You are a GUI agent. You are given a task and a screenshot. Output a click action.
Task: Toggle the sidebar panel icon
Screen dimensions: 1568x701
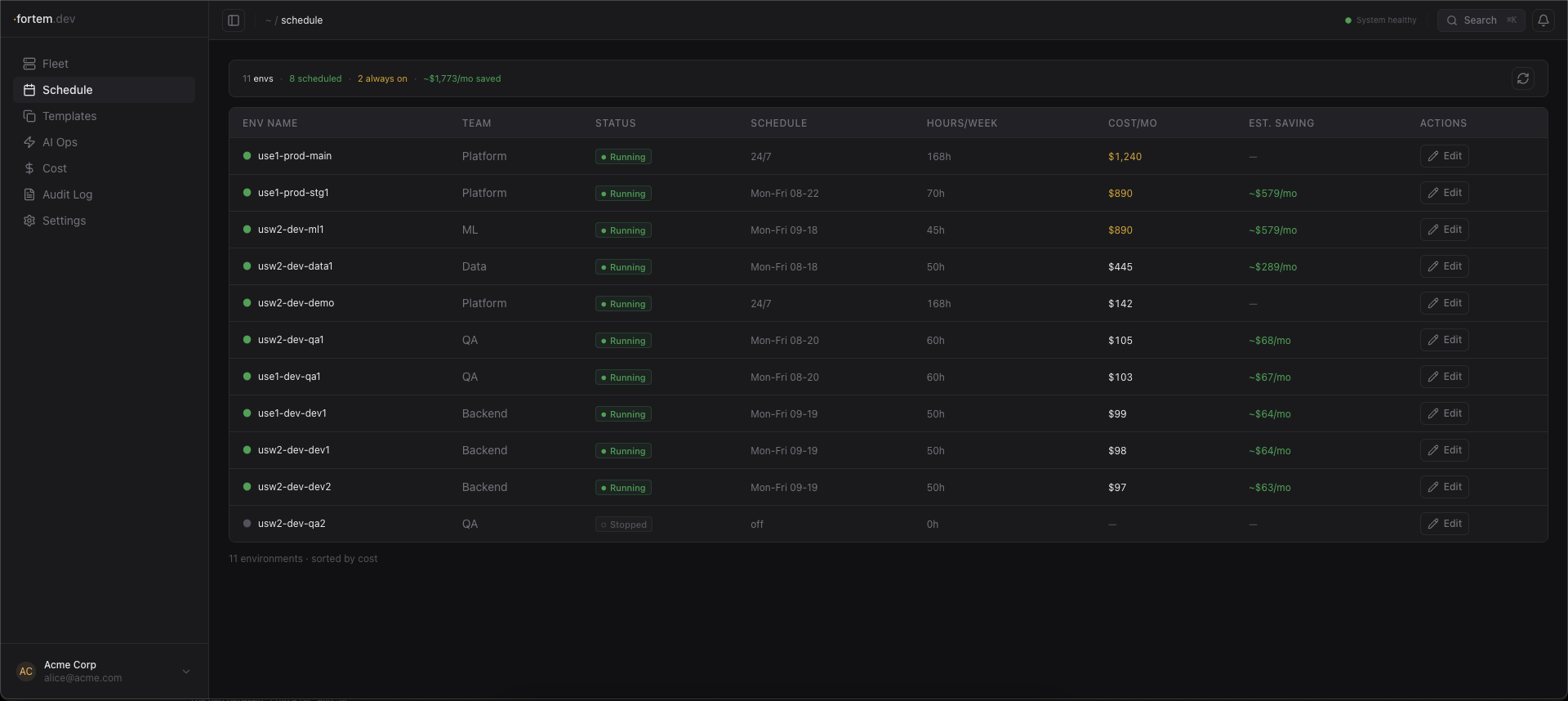(x=234, y=20)
